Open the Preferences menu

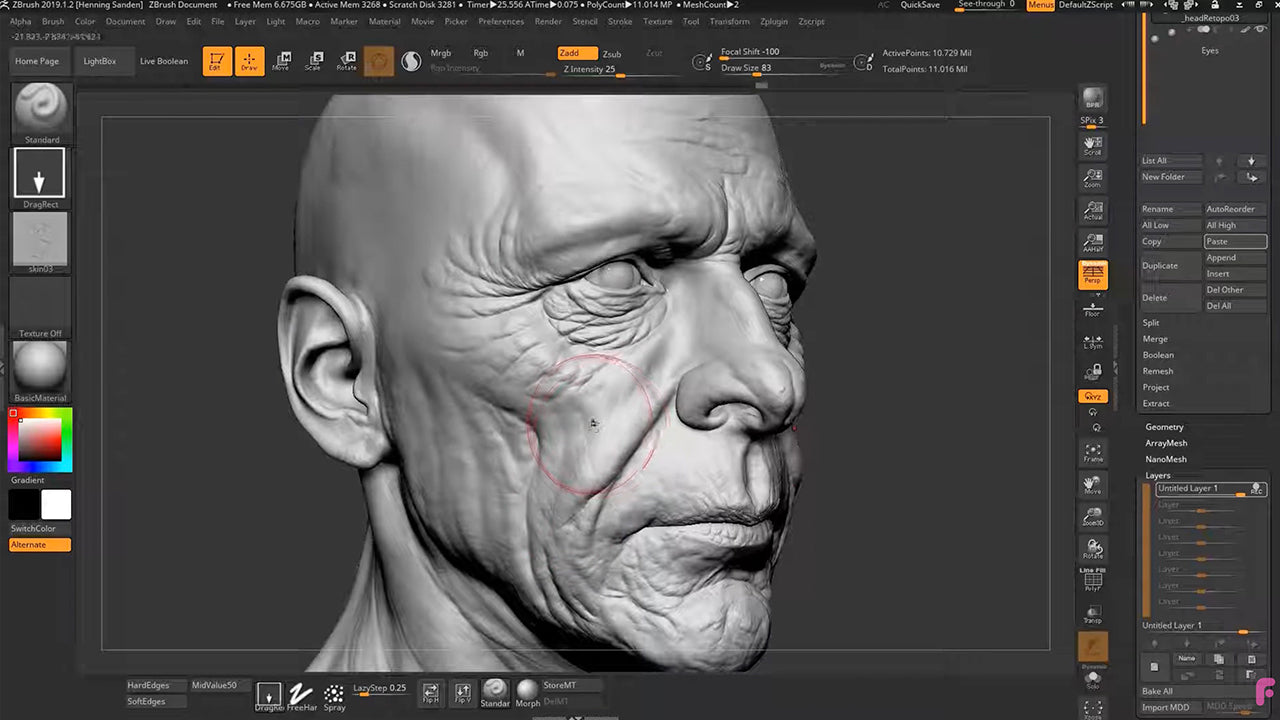[501, 21]
